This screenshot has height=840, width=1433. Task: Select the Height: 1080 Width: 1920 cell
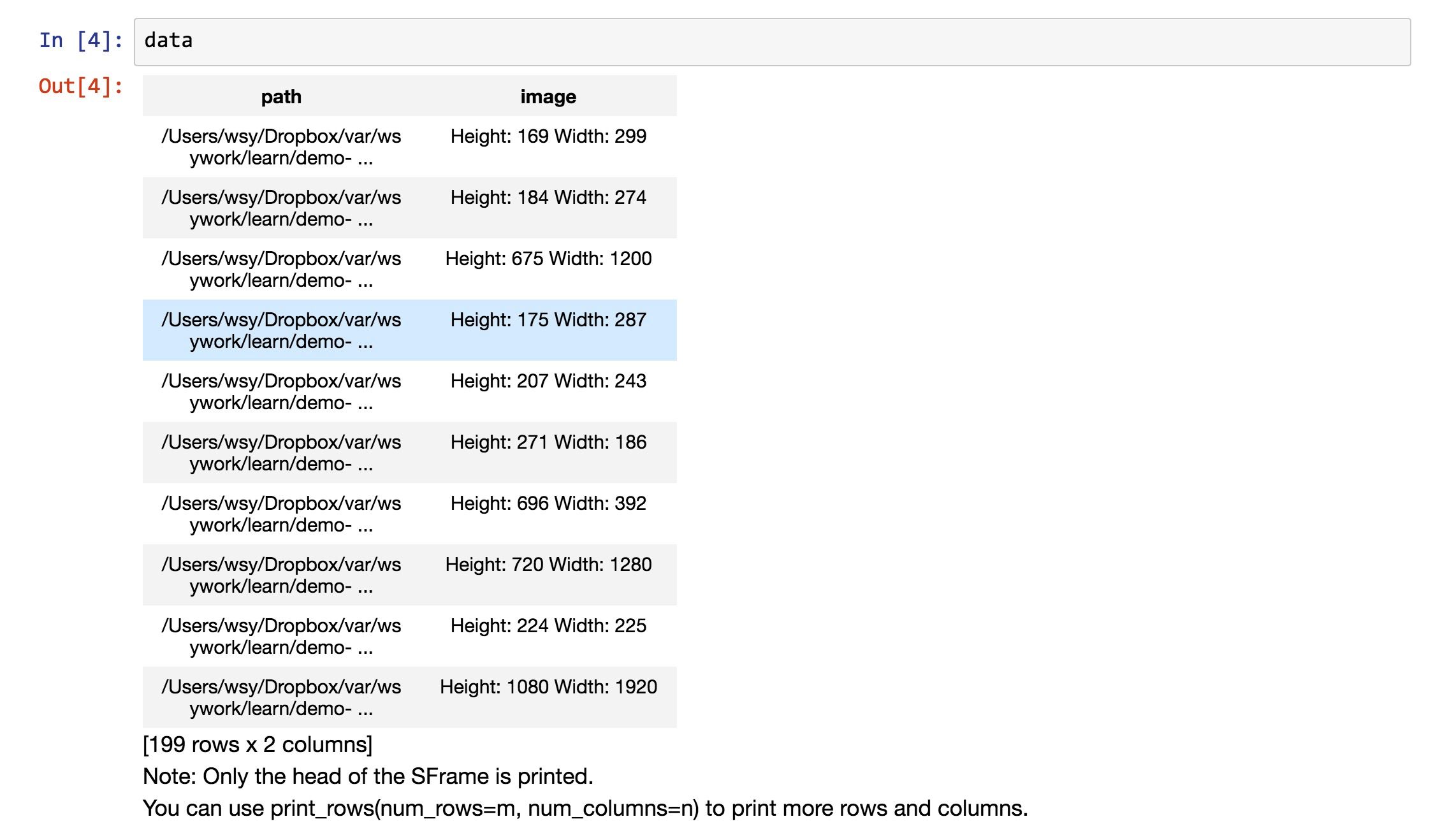[548, 687]
